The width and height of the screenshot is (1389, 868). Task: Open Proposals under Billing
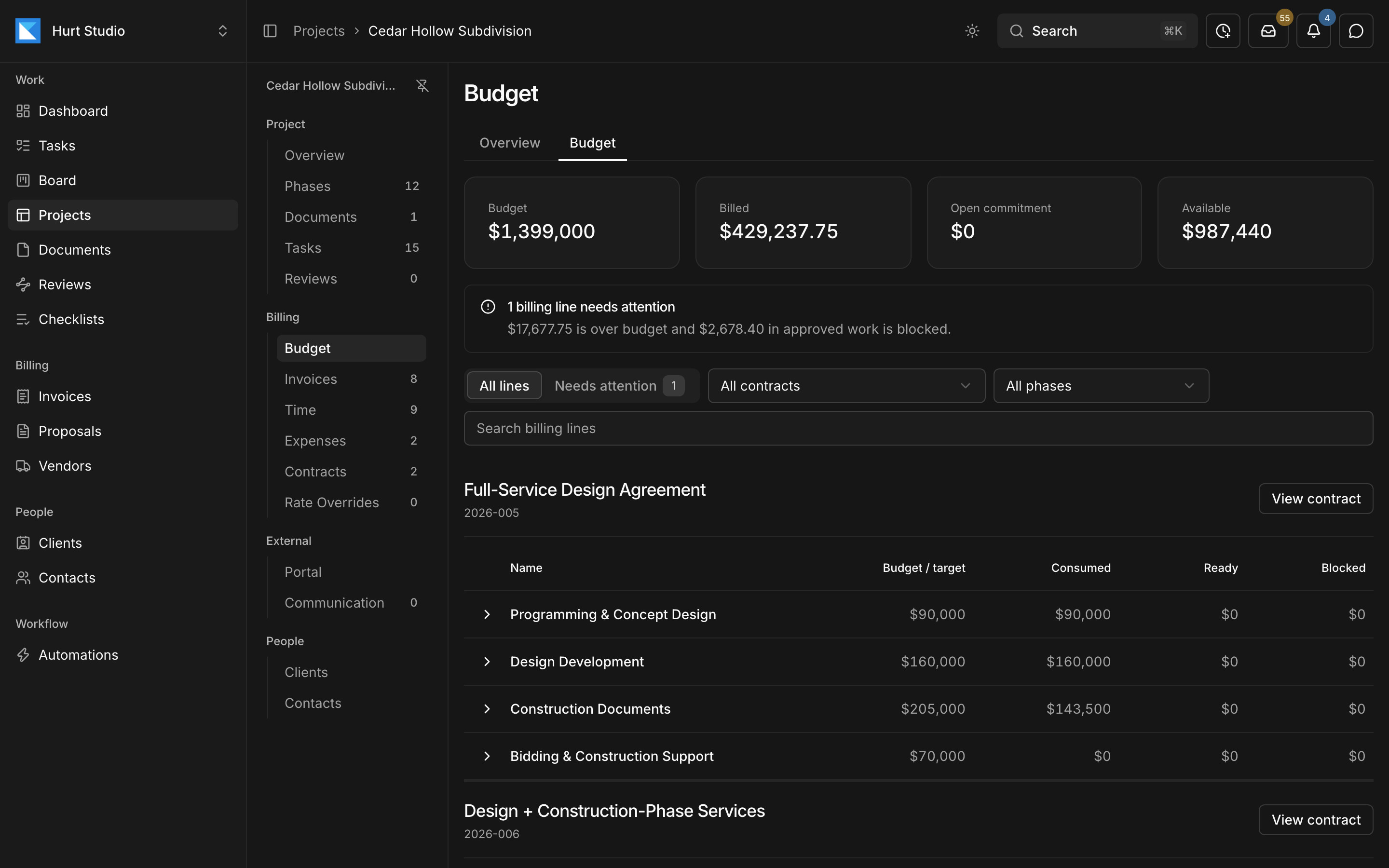click(x=123, y=431)
